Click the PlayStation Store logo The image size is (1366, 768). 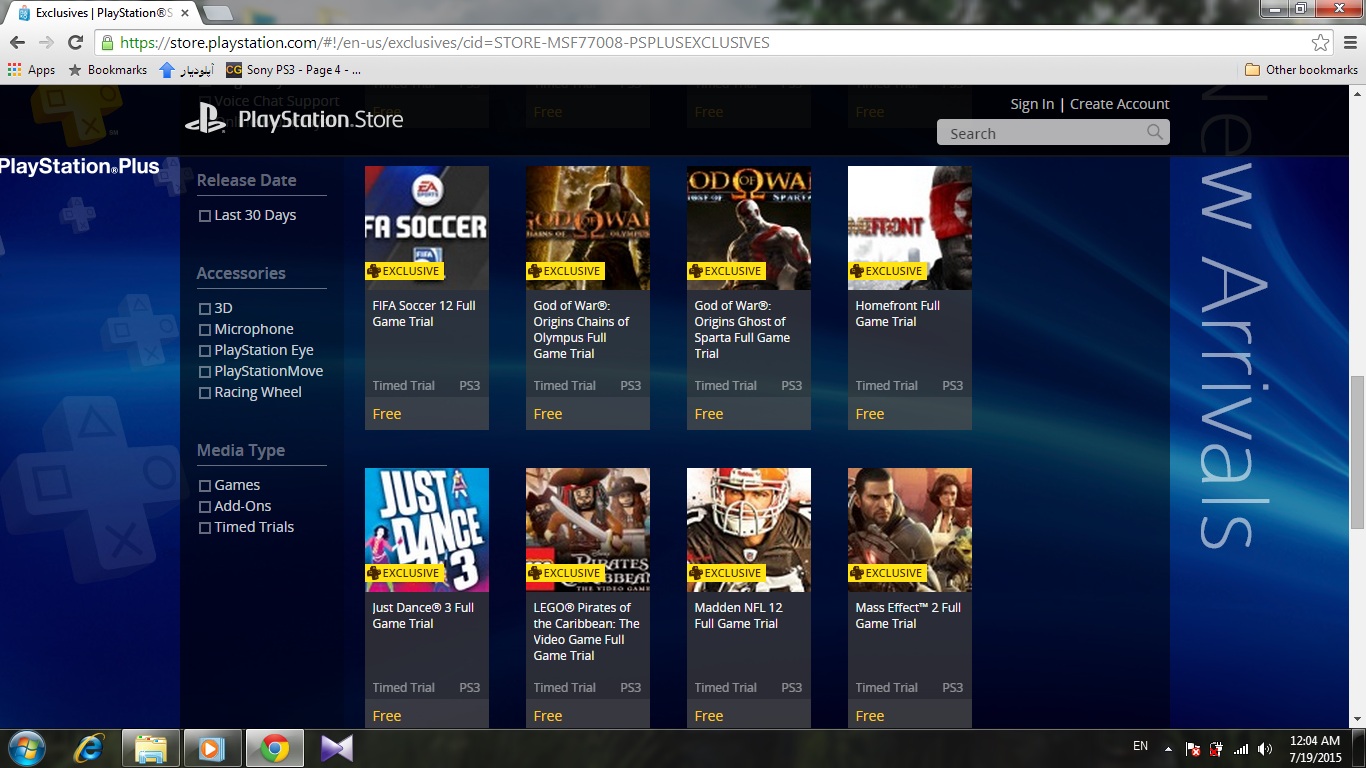294,120
